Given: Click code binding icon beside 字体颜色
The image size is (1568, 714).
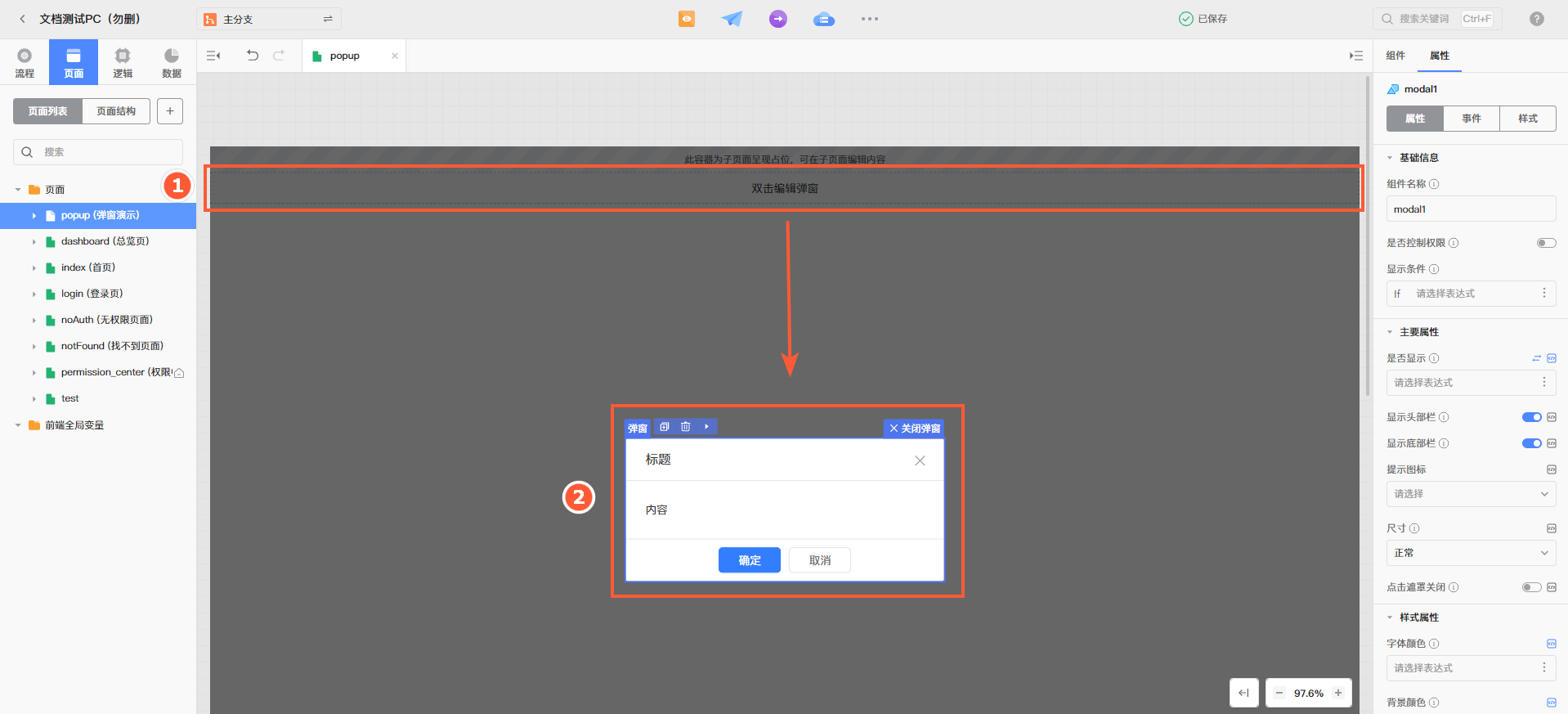Looking at the screenshot, I should click(x=1552, y=644).
